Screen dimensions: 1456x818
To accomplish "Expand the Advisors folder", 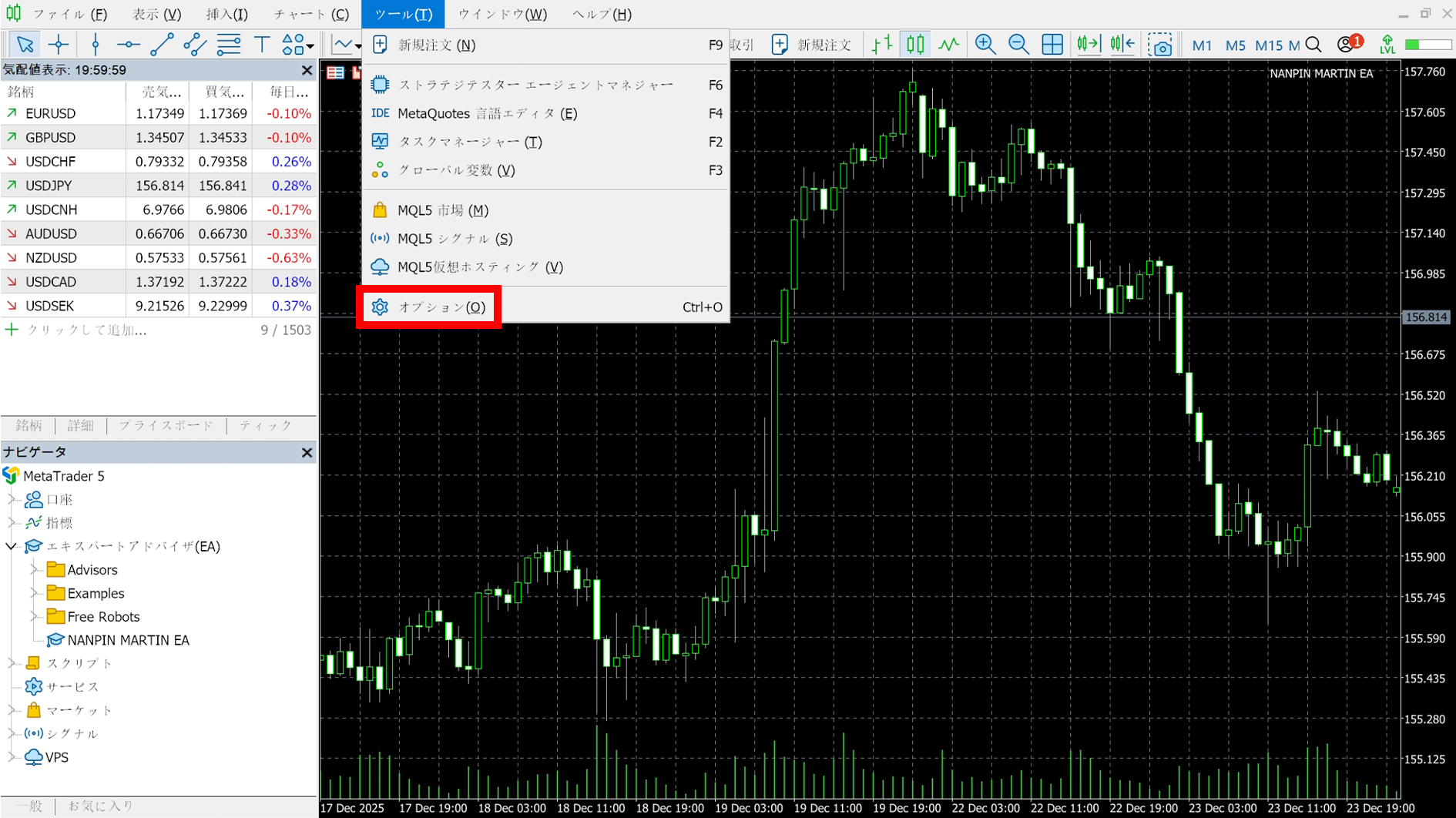I will coord(34,570).
